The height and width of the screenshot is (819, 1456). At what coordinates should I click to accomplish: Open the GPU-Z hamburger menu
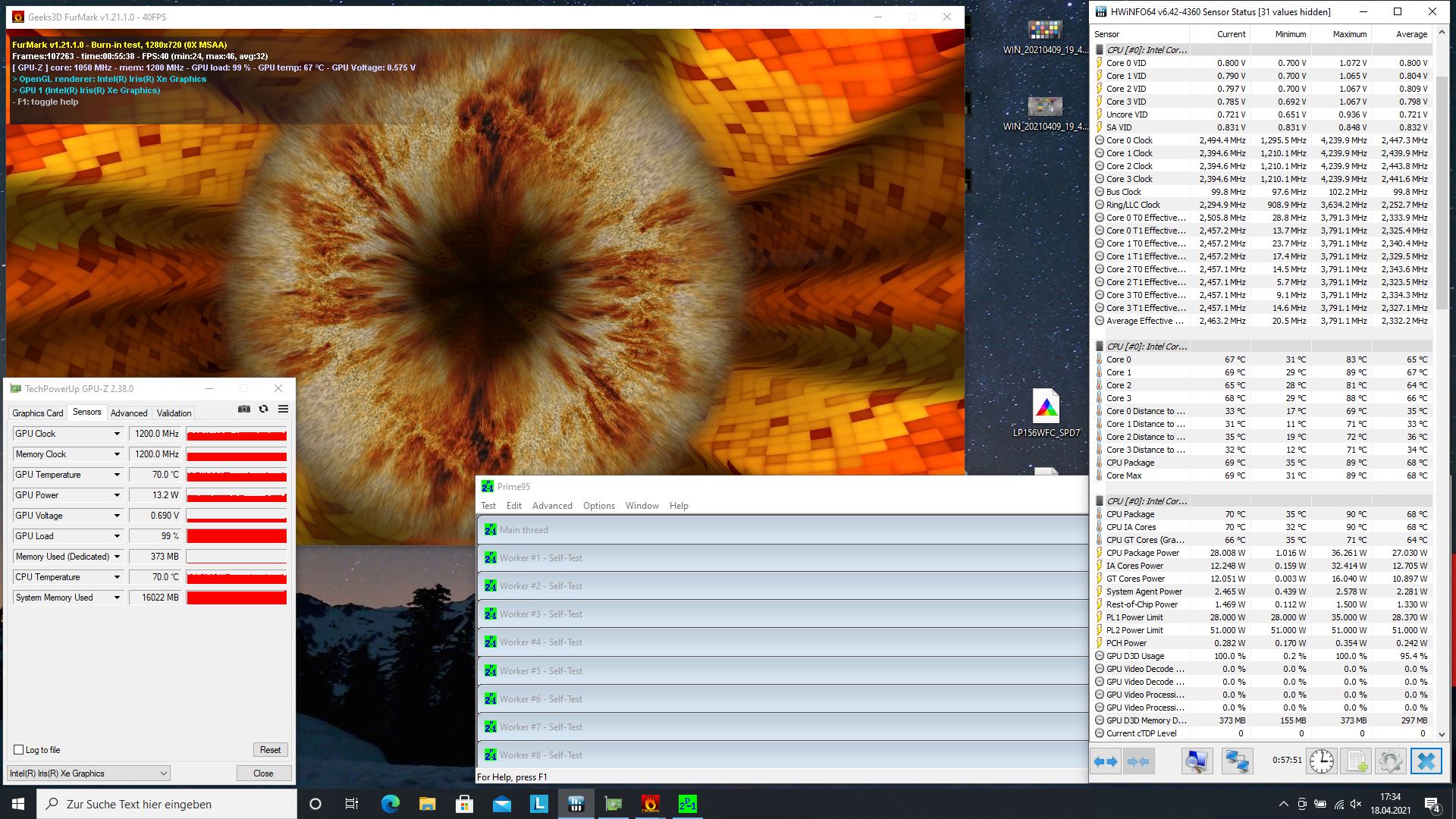pyautogui.click(x=283, y=409)
